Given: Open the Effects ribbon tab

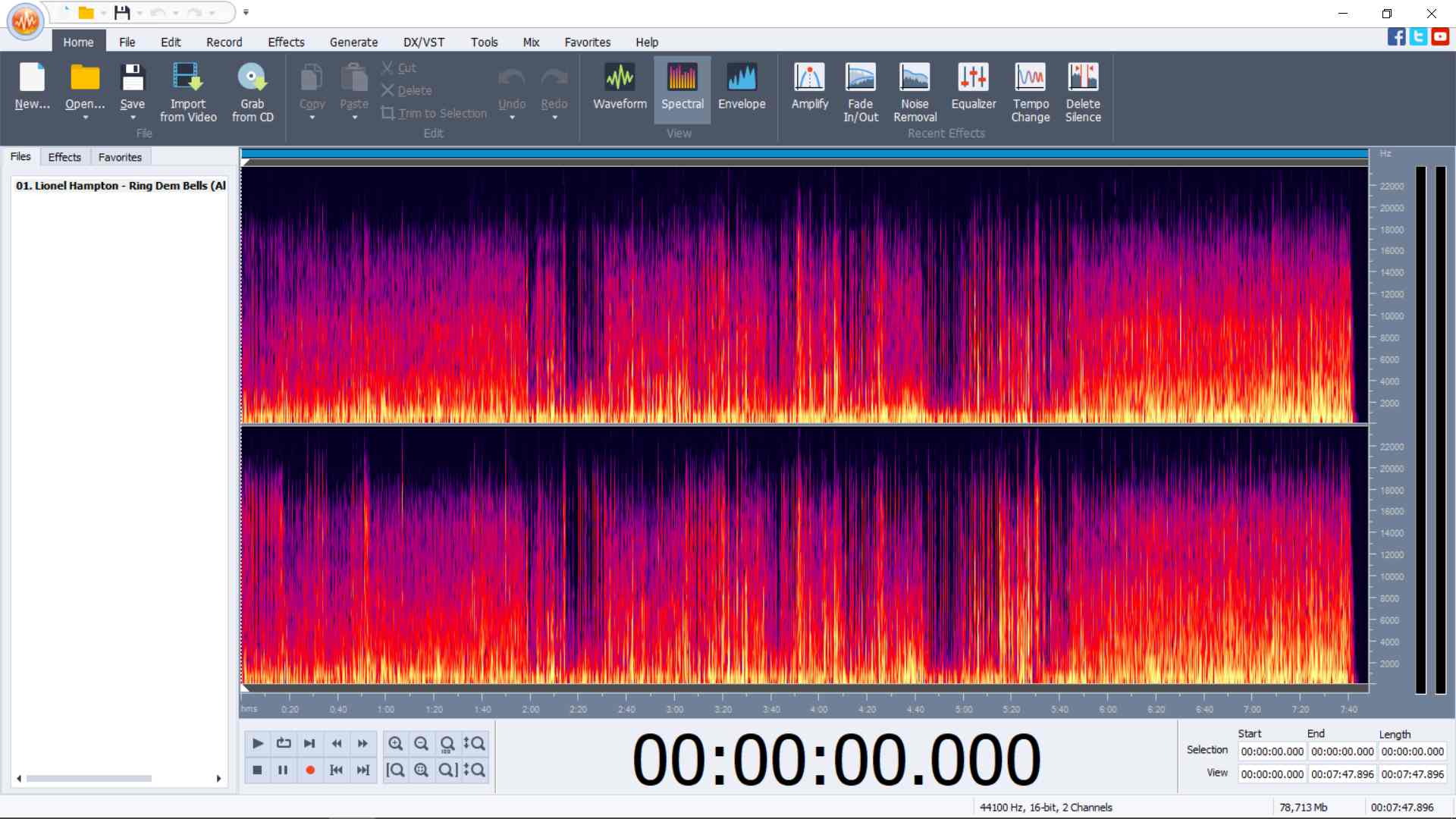Looking at the screenshot, I should coord(285,42).
